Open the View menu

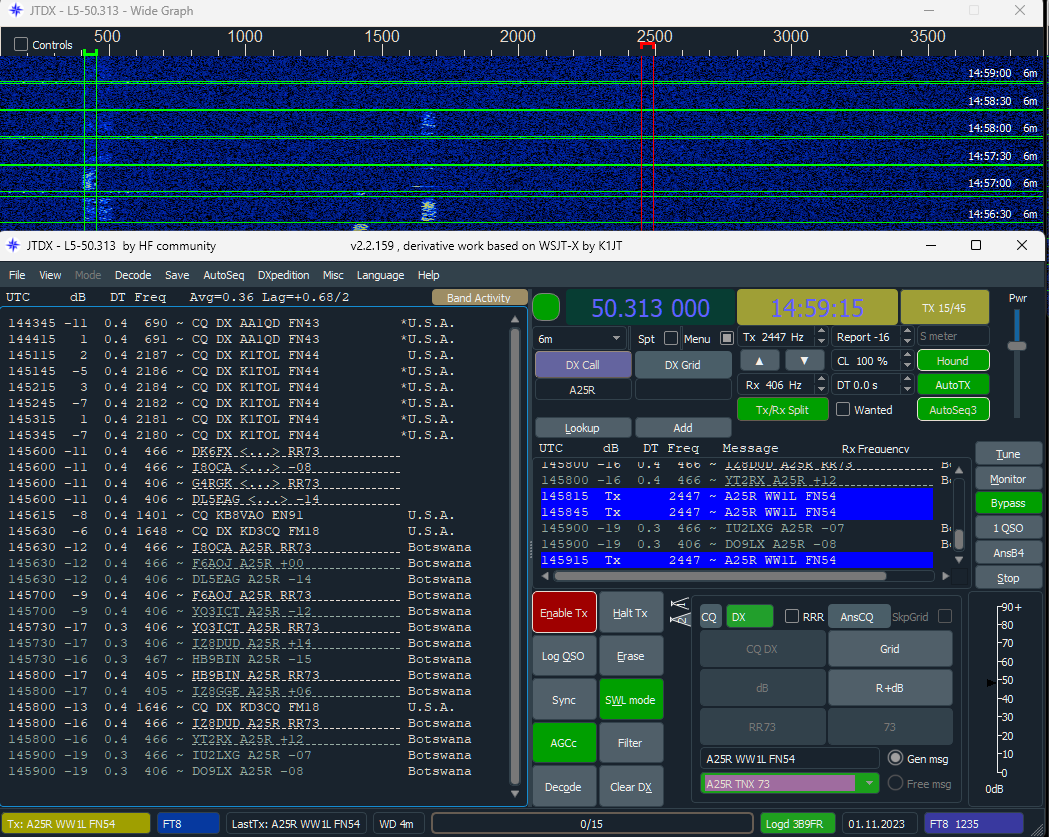50,275
